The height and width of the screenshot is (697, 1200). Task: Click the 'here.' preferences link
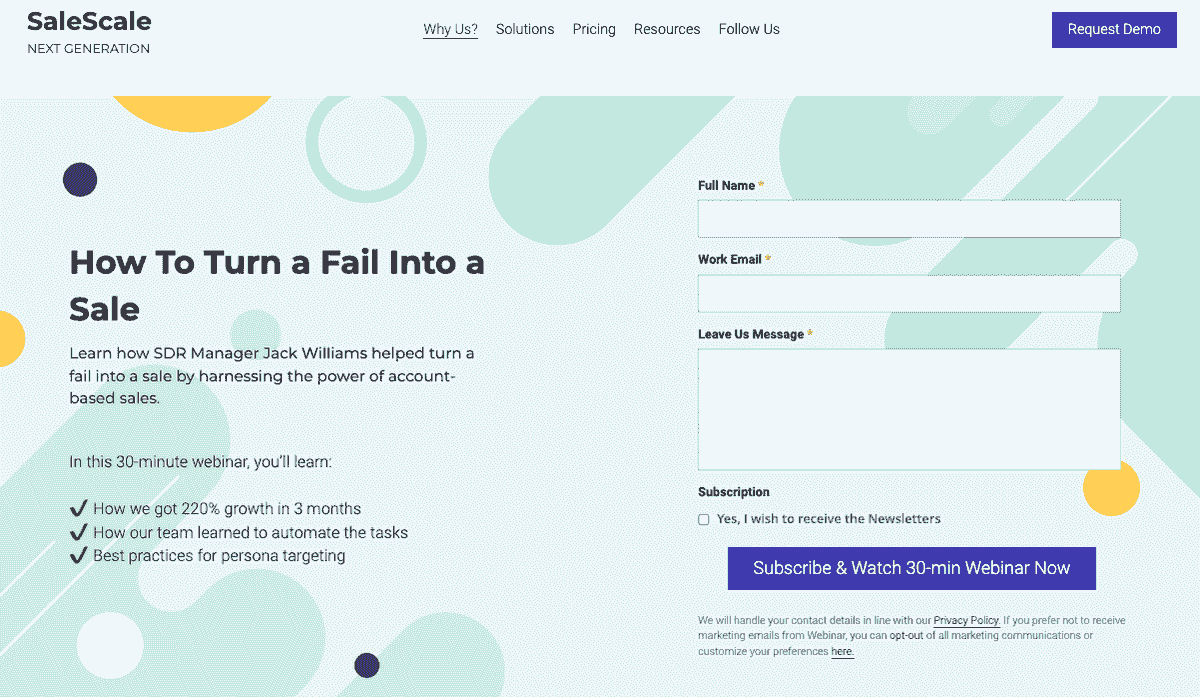[x=843, y=652]
